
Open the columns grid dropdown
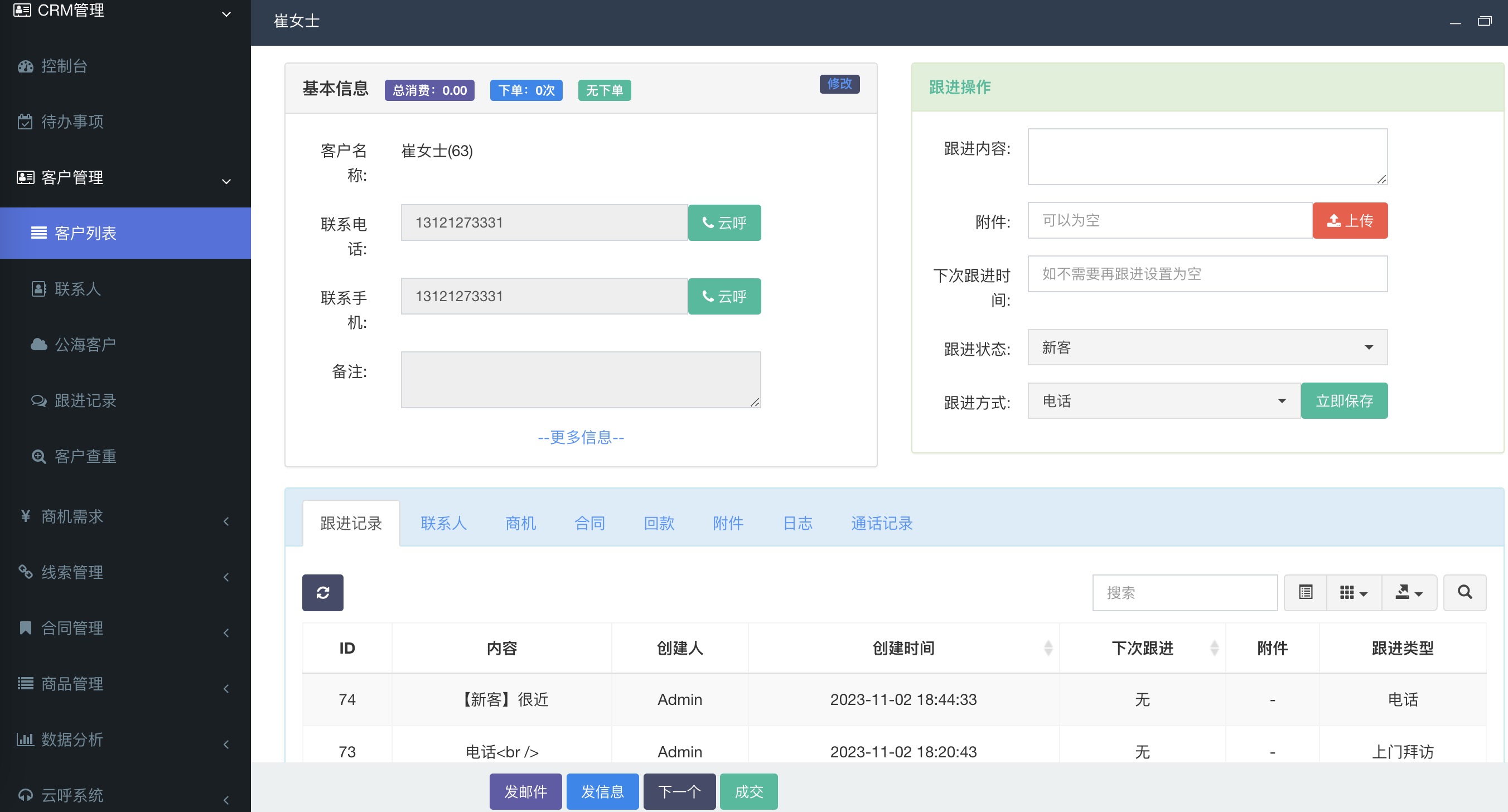coord(1354,592)
